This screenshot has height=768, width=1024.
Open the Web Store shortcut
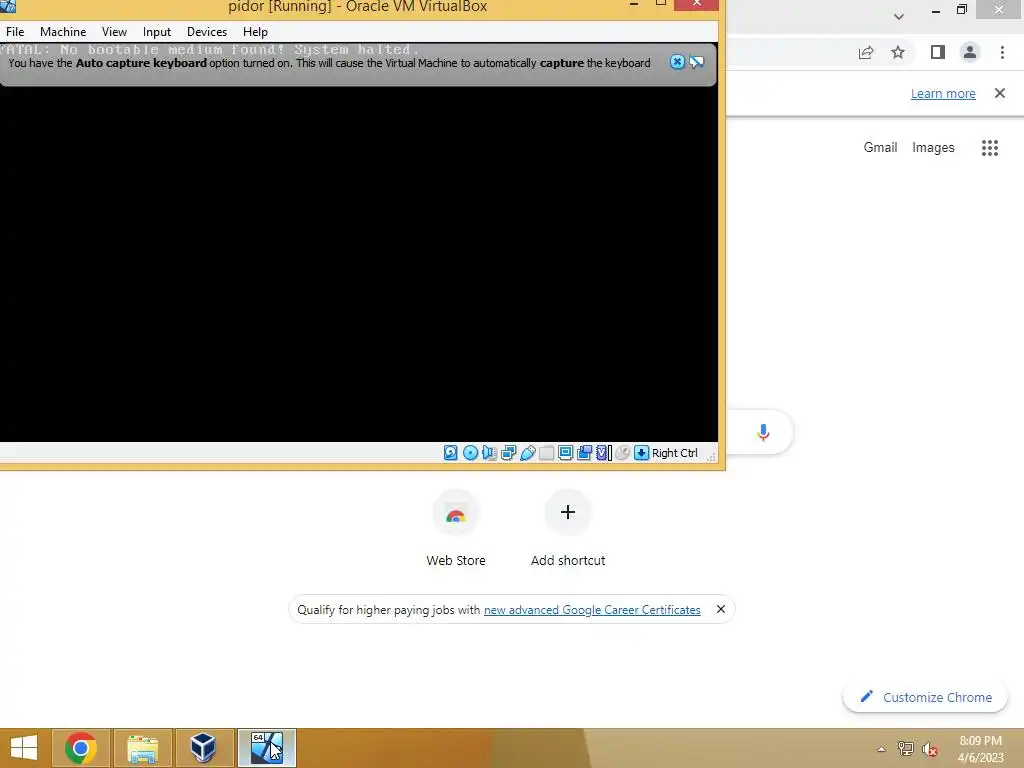pyautogui.click(x=456, y=528)
